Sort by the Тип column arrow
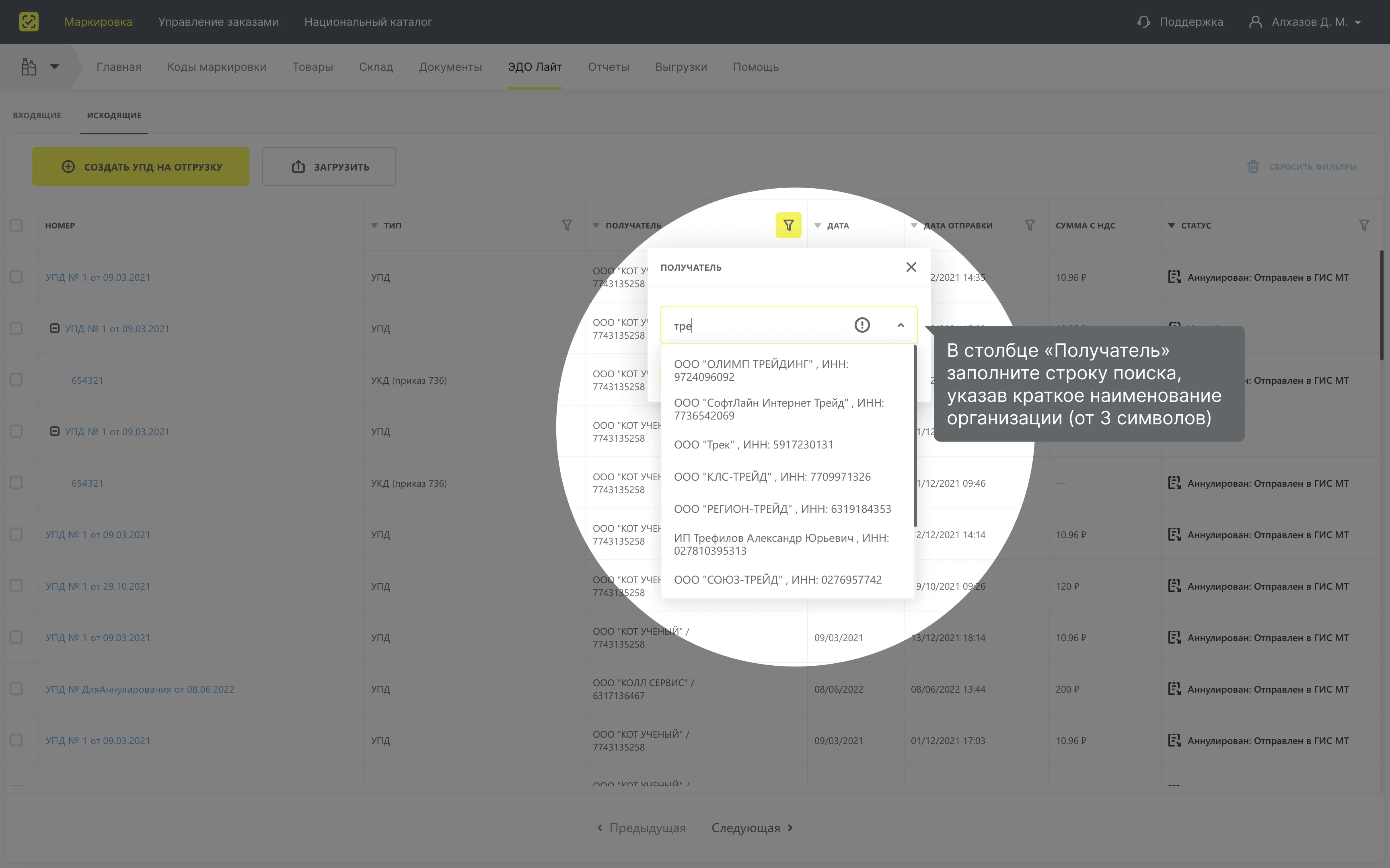 coord(374,226)
